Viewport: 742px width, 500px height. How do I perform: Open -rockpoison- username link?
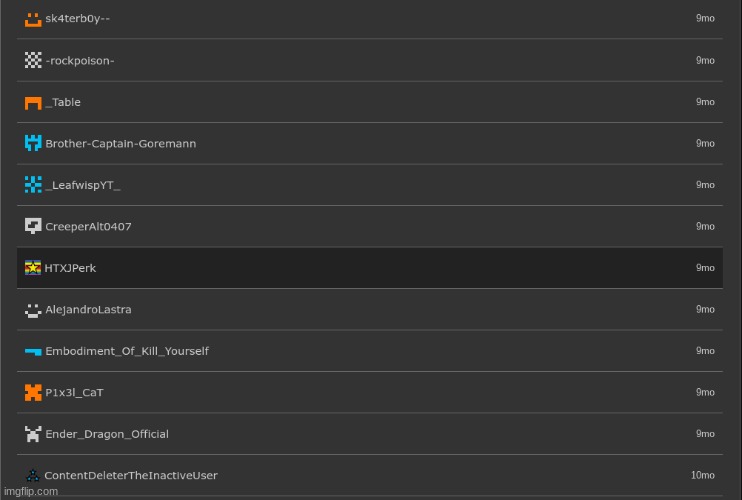pyautogui.click(x=80, y=61)
